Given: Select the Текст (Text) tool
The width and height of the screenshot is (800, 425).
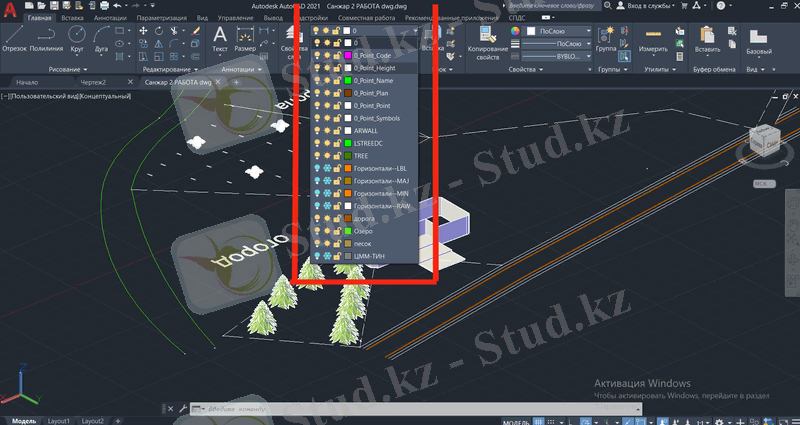Looking at the screenshot, I should 220,39.
